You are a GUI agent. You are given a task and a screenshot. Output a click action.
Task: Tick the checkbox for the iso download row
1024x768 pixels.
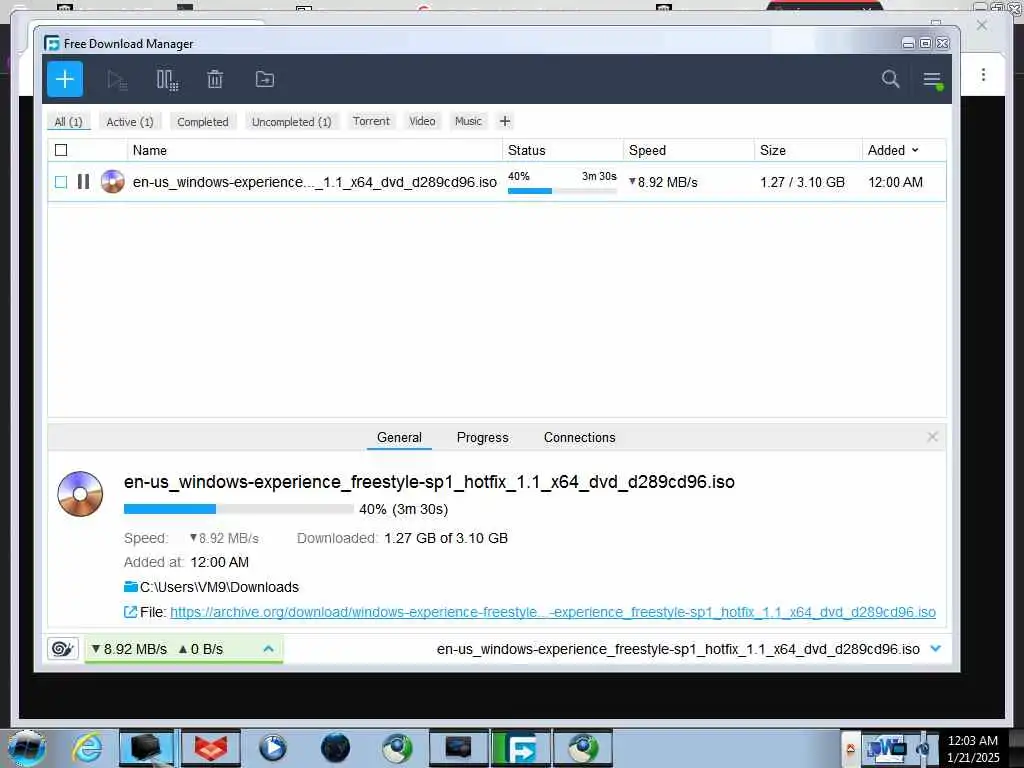pyautogui.click(x=61, y=182)
